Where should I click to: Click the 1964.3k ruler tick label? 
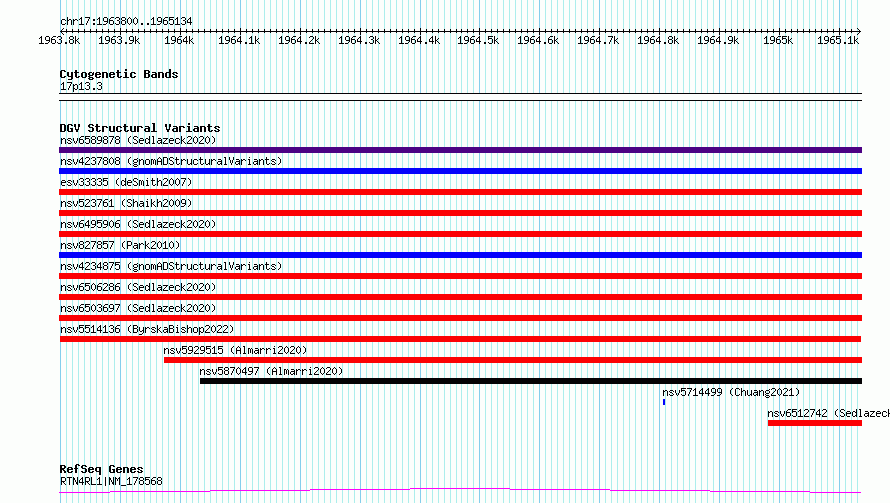359,40
